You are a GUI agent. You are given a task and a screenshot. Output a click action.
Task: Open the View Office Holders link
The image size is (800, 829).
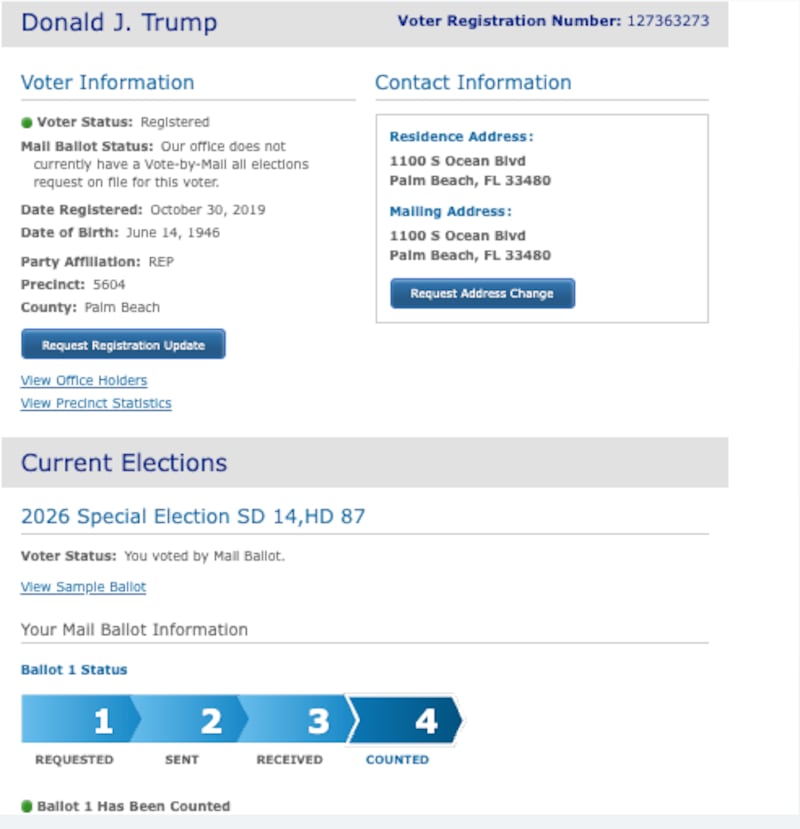[84, 380]
